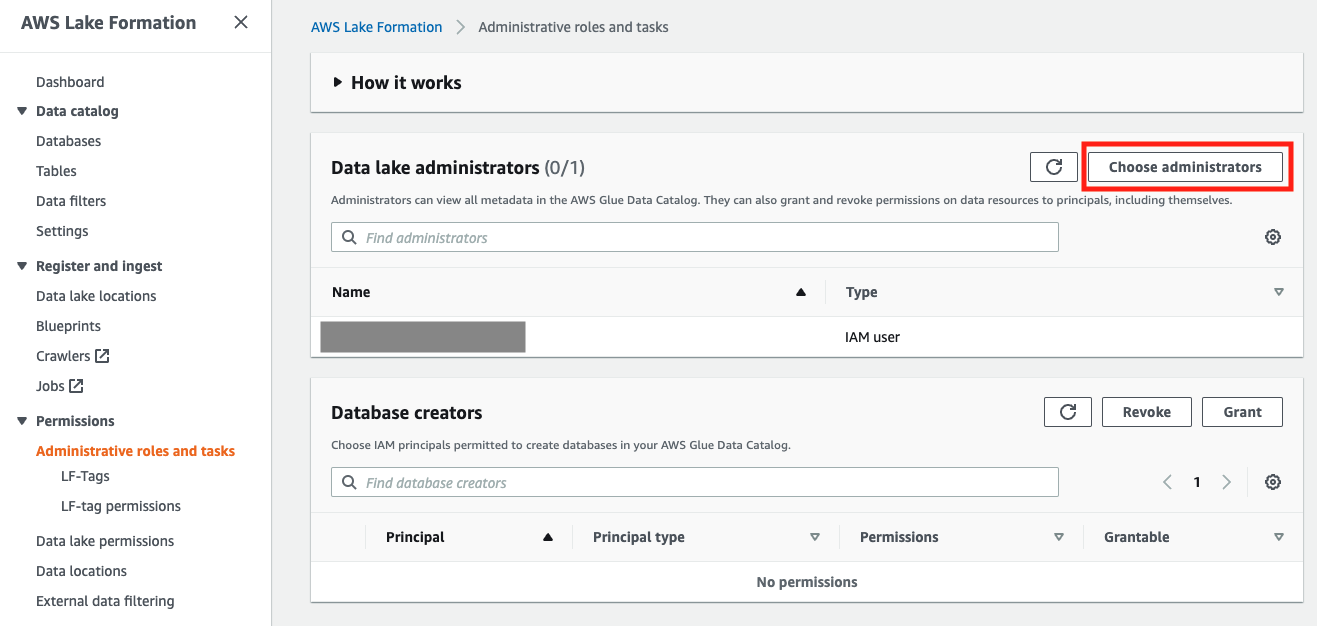Open Data lake locations in sidebar
Image resolution: width=1317 pixels, height=626 pixels.
coord(96,296)
